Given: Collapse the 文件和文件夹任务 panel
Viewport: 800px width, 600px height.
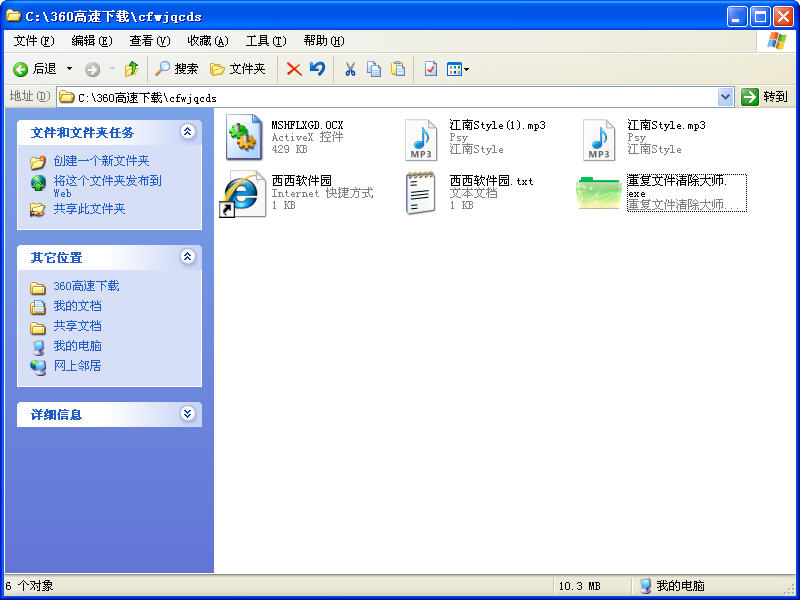Looking at the screenshot, I should point(188,132).
